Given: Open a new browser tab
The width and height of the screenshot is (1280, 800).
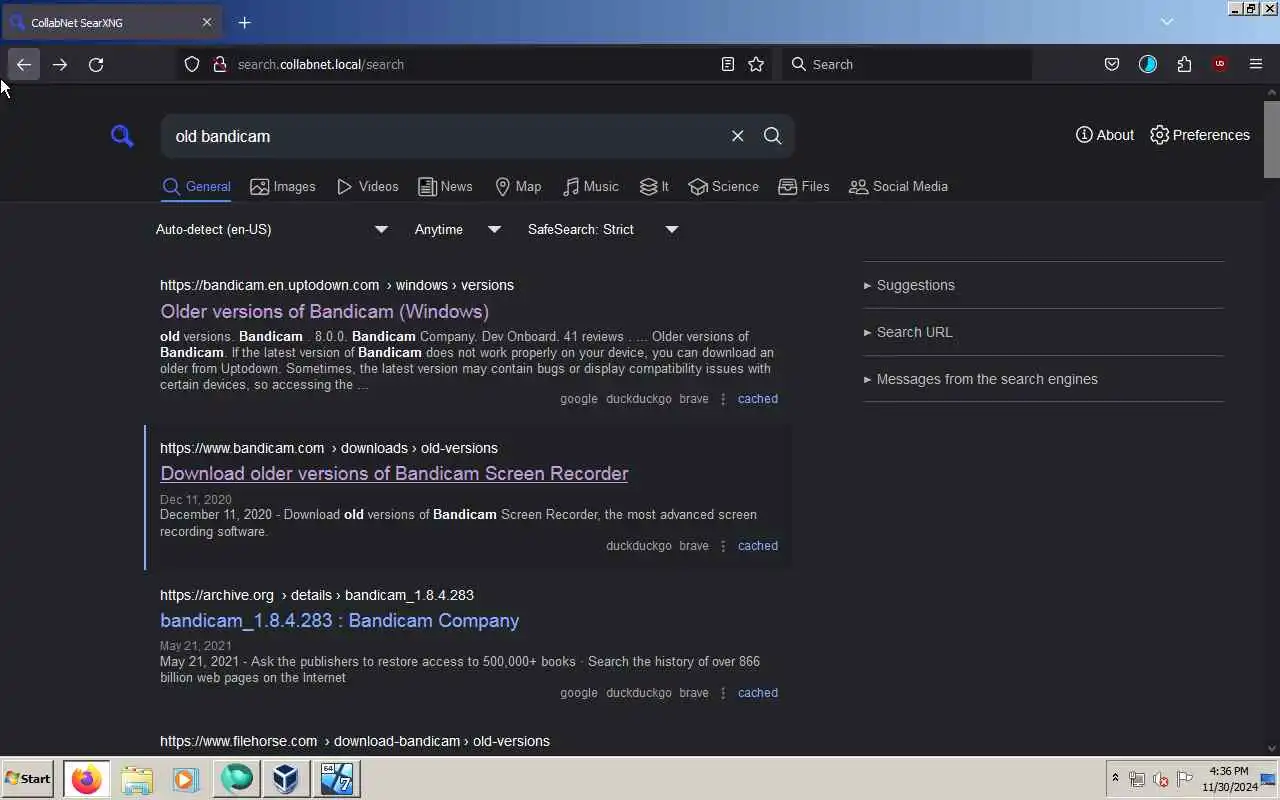Looking at the screenshot, I should pyautogui.click(x=244, y=22).
